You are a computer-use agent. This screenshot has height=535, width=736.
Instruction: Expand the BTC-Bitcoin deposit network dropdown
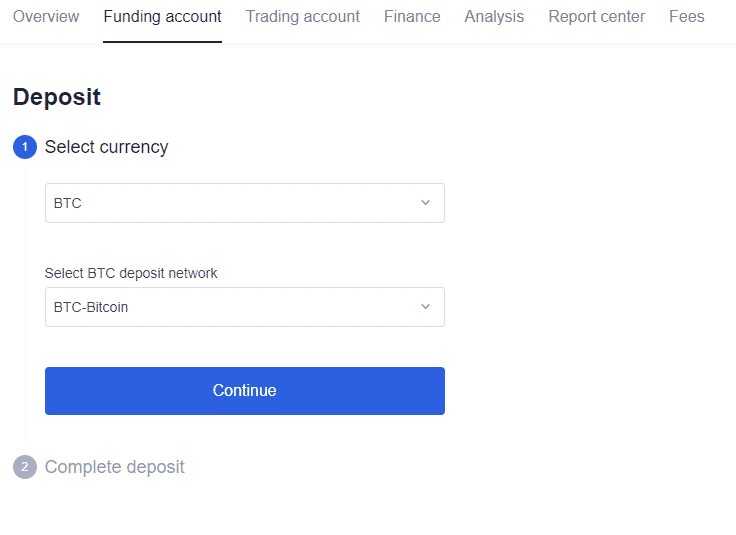(x=244, y=307)
